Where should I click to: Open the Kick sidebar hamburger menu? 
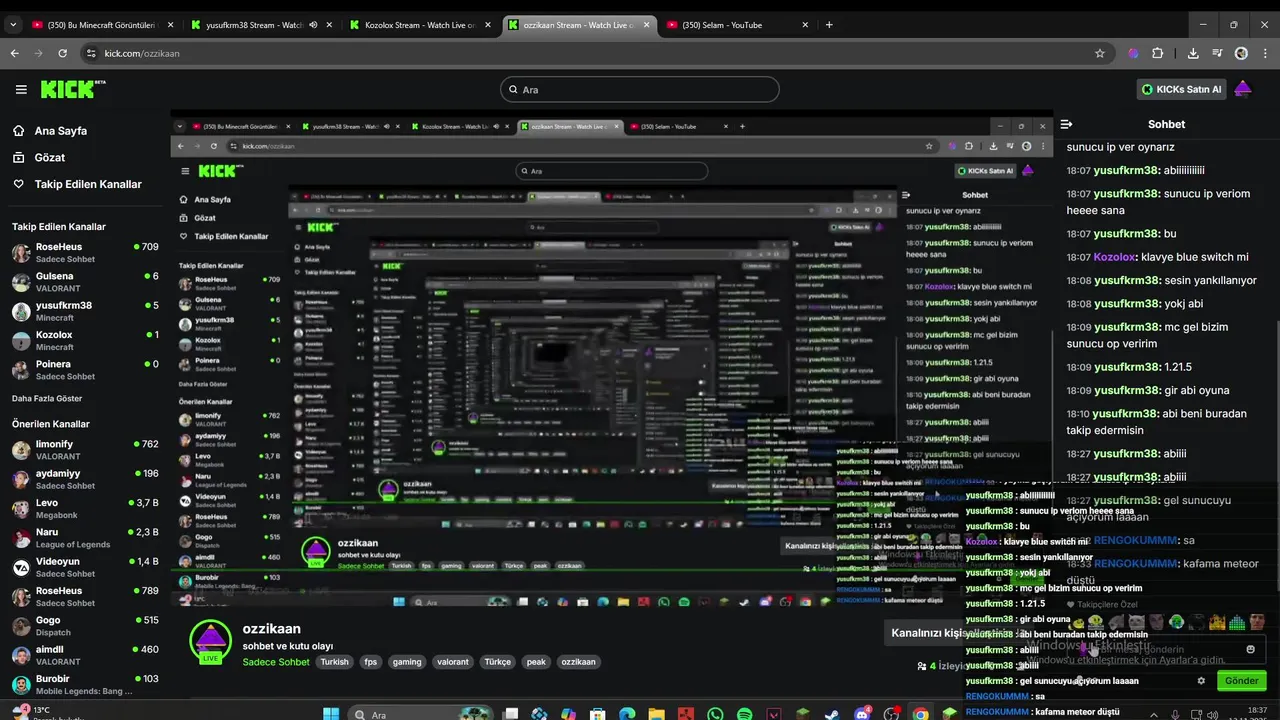coord(21,90)
